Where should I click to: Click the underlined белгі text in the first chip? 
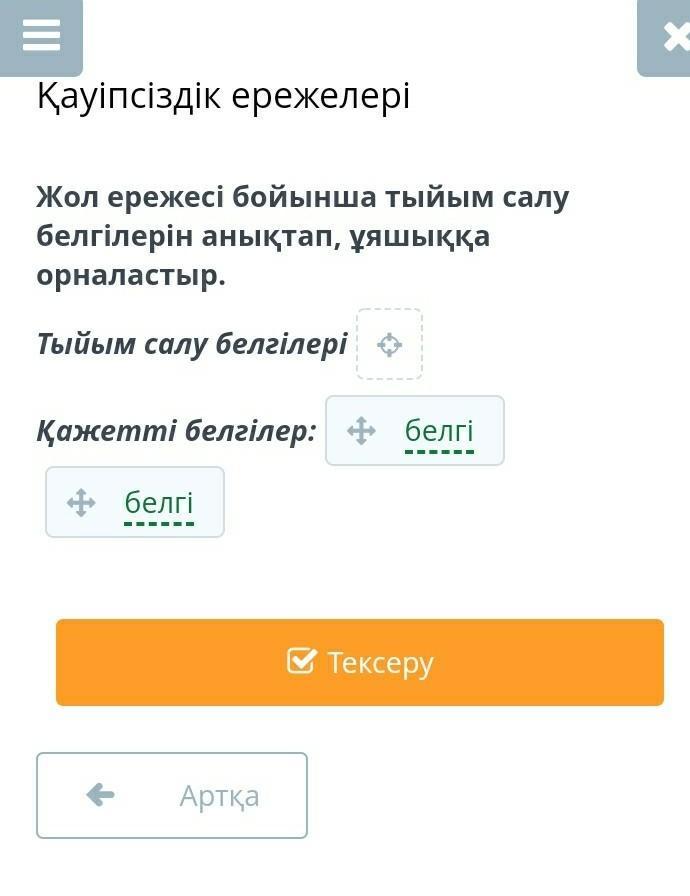point(439,431)
